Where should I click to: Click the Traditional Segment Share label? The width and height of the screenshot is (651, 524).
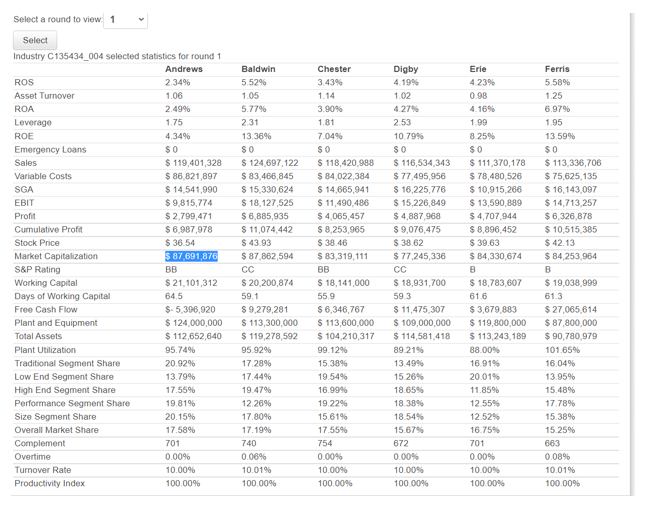tap(67, 363)
